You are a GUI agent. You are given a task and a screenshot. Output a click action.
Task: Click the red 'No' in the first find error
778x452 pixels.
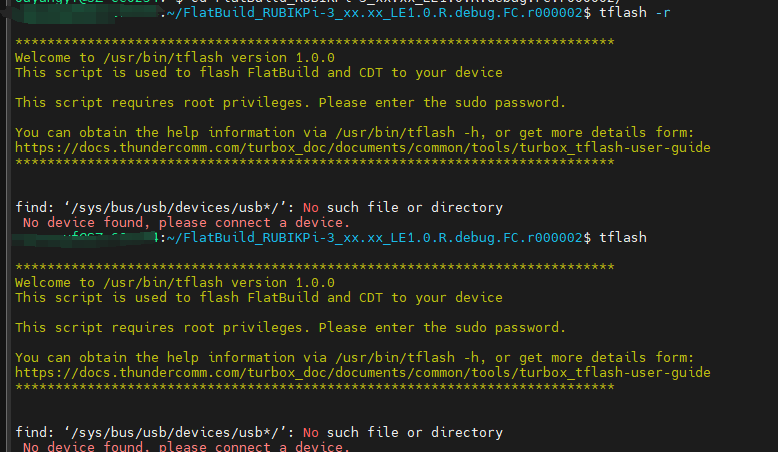pyautogui.click(x=311, y=207)
